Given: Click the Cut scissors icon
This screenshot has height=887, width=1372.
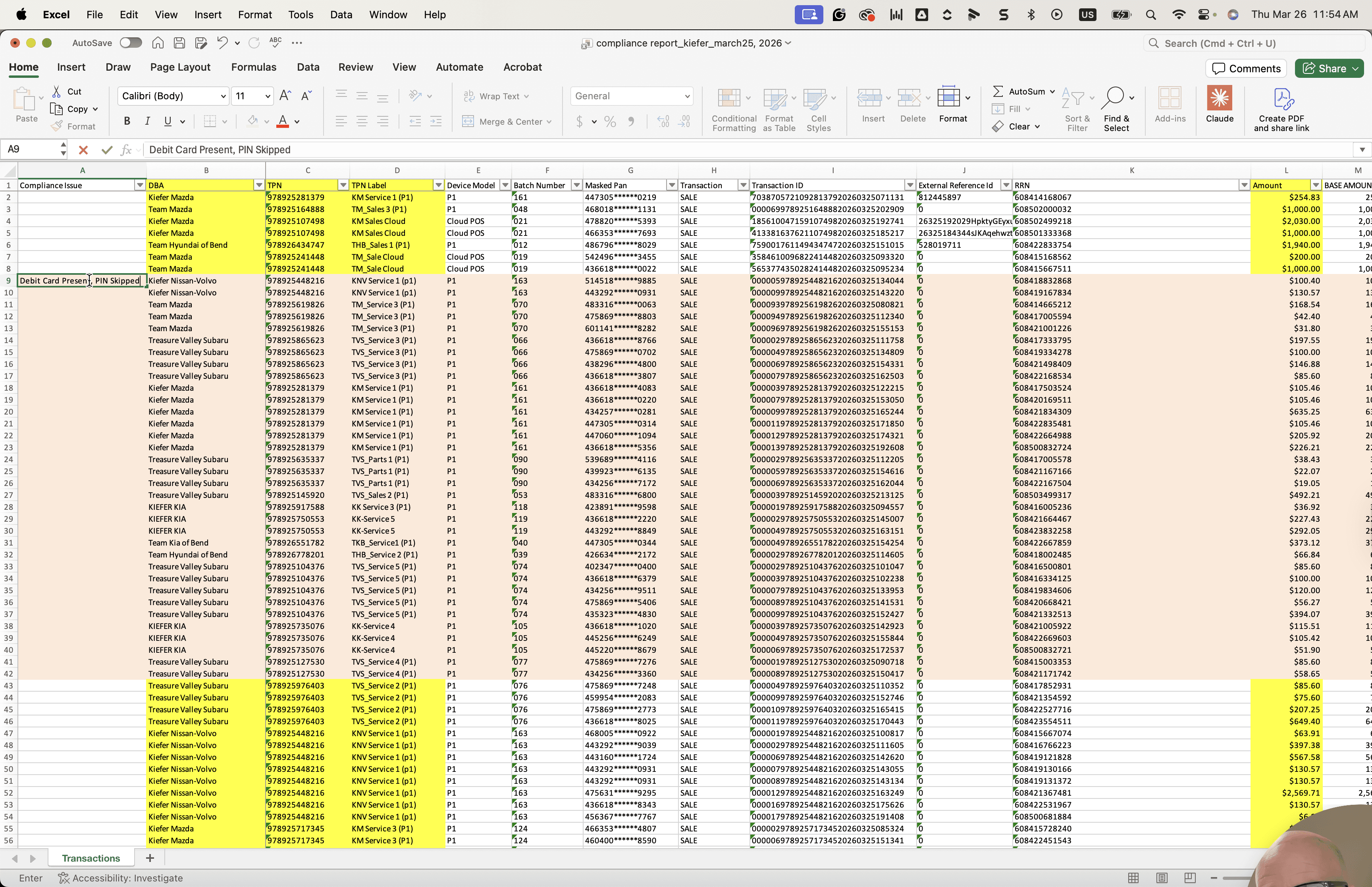Looking at the screenshot, I should click(56, 92).
